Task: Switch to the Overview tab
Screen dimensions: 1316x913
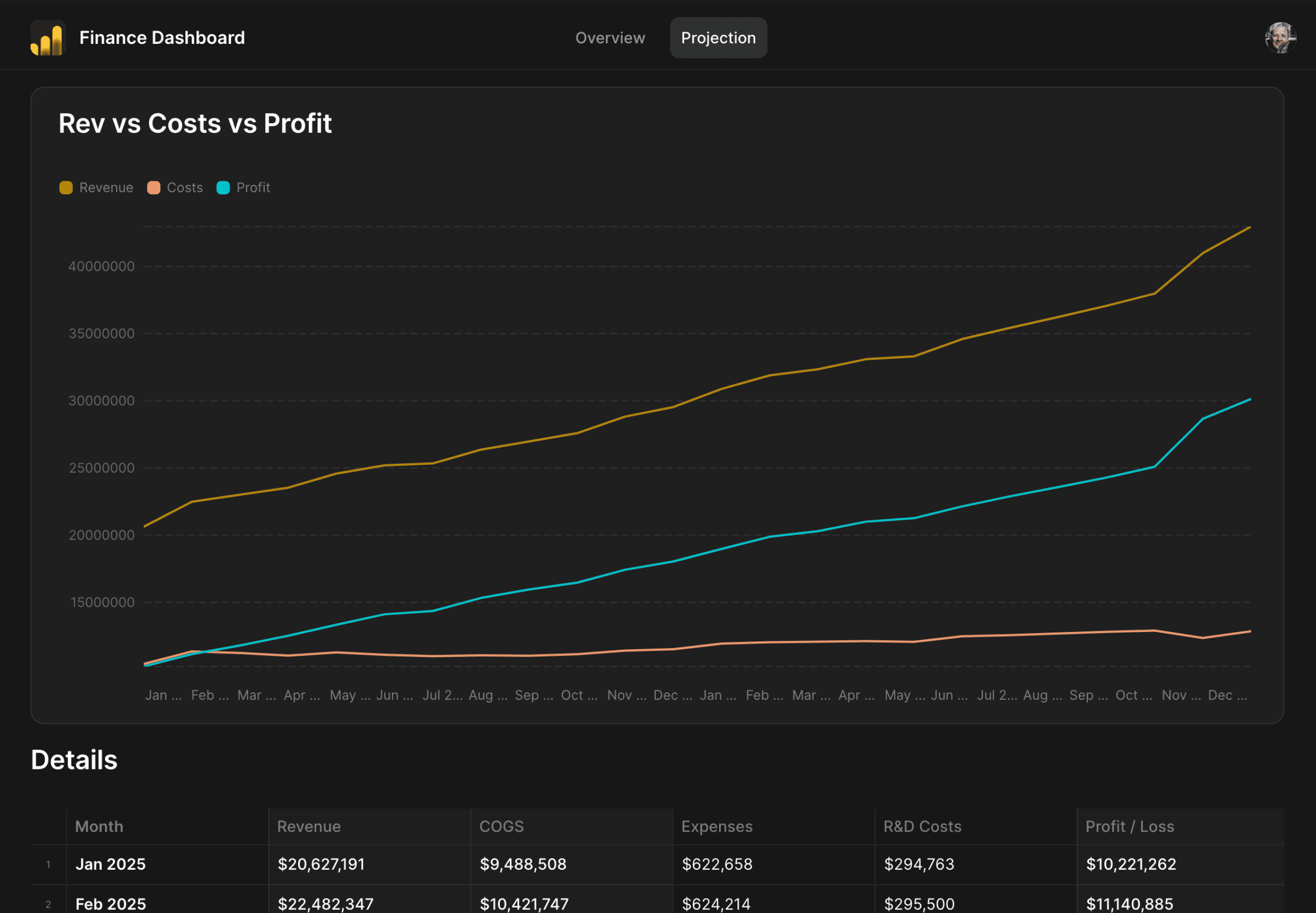Action: (609, 38)
